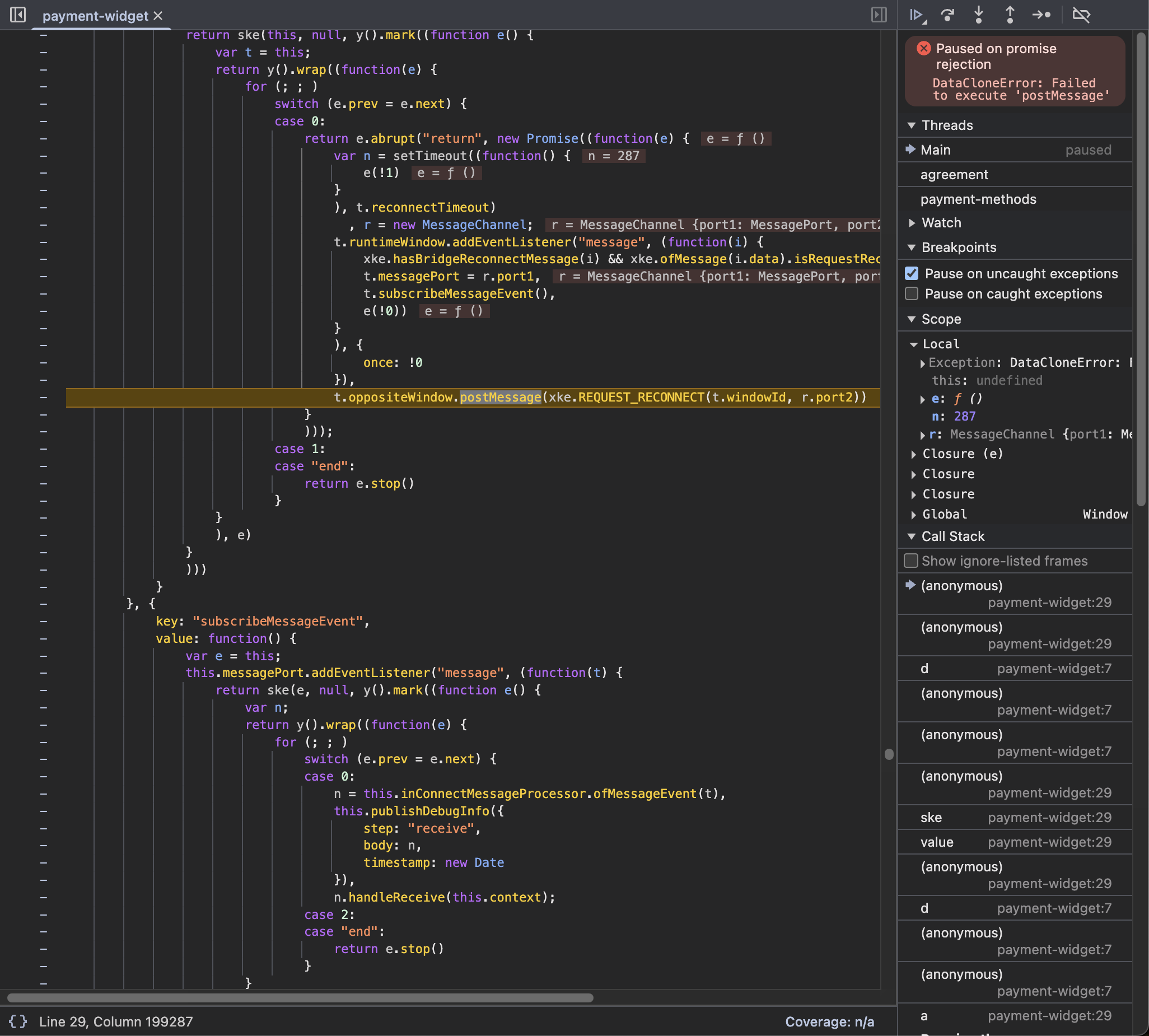The height and width of the screenshot is (1036, 1149).
Task: Expand the r: MessageChannel variable
Action: (x=922, y=435)
